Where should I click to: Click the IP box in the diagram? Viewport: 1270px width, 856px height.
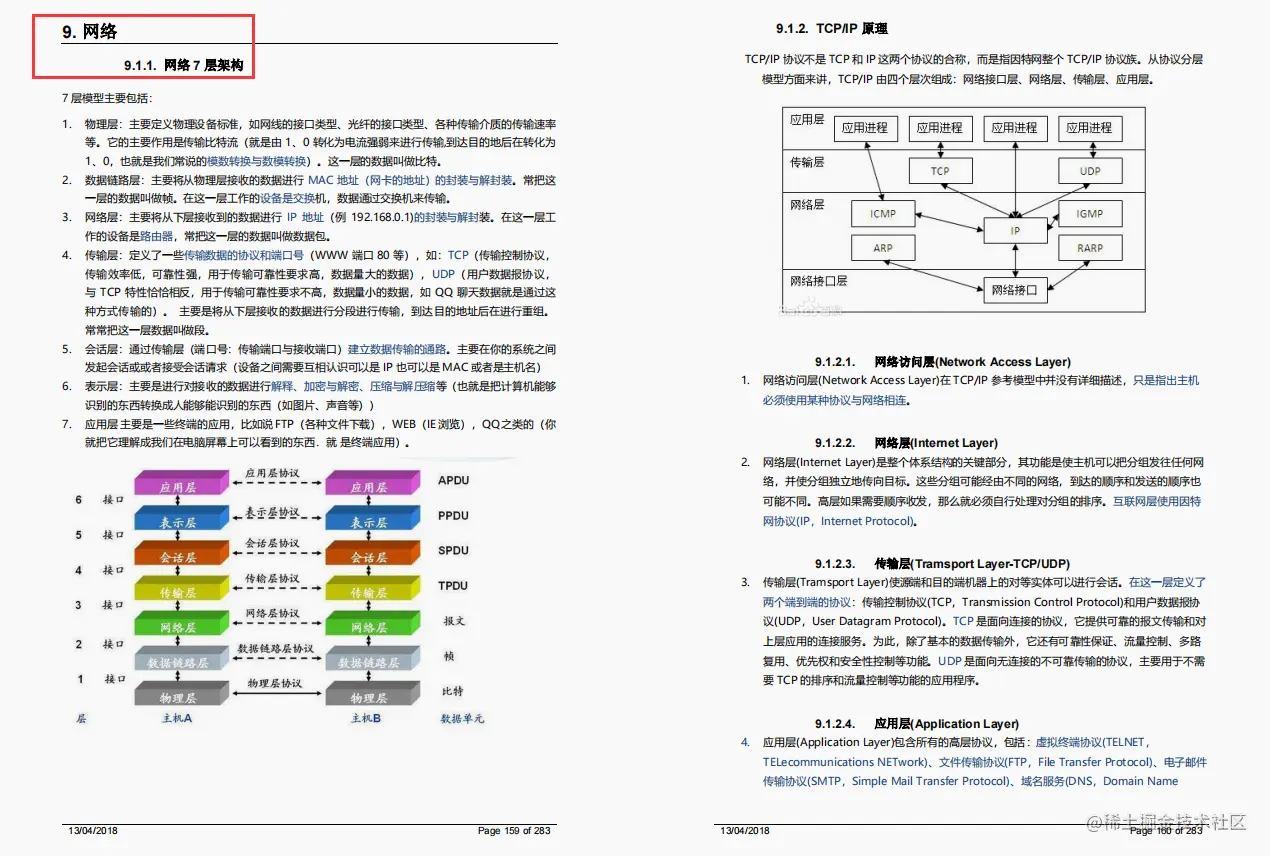coord(1015,230)
